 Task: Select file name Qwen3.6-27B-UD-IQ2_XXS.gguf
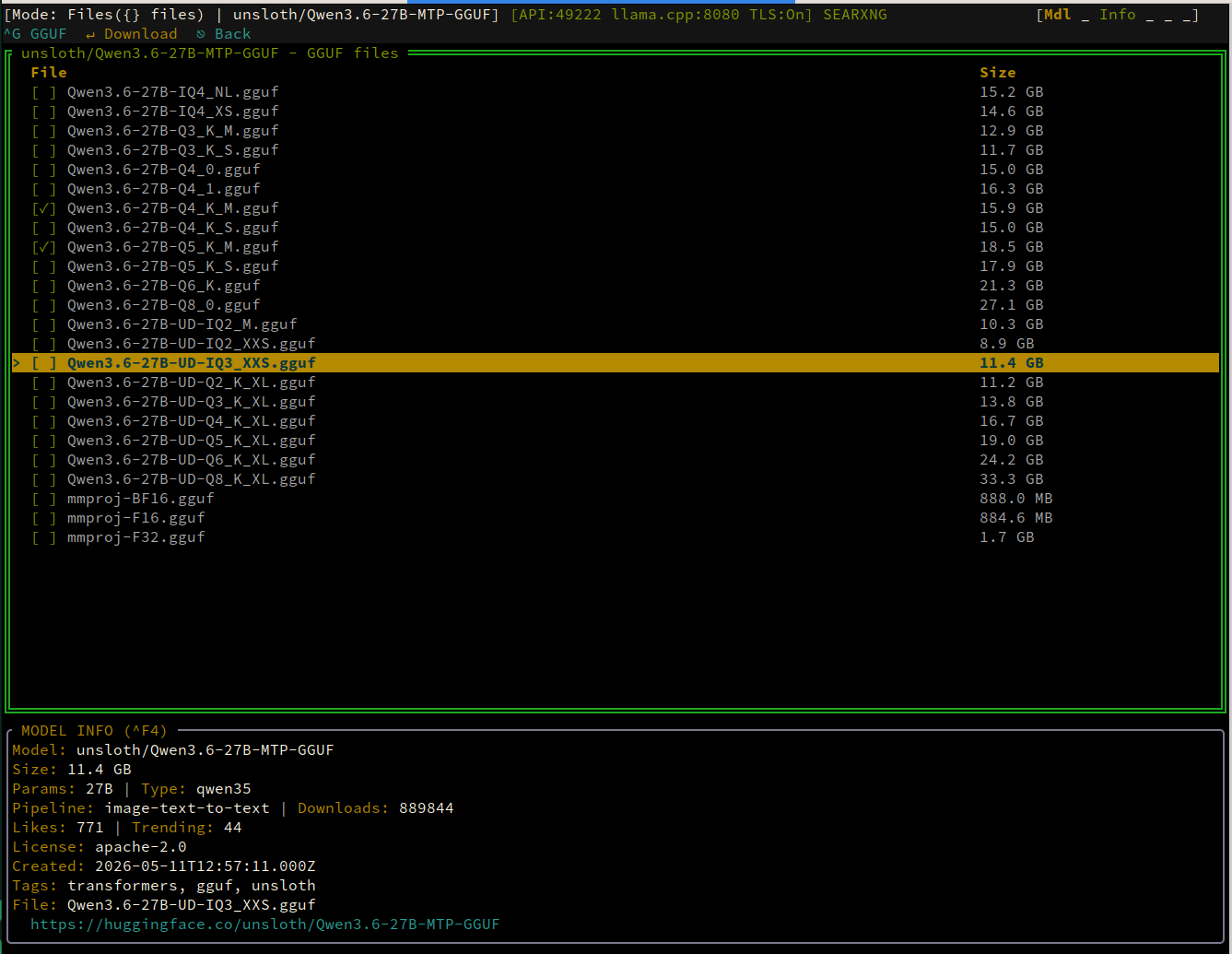[x=192, y=344]
